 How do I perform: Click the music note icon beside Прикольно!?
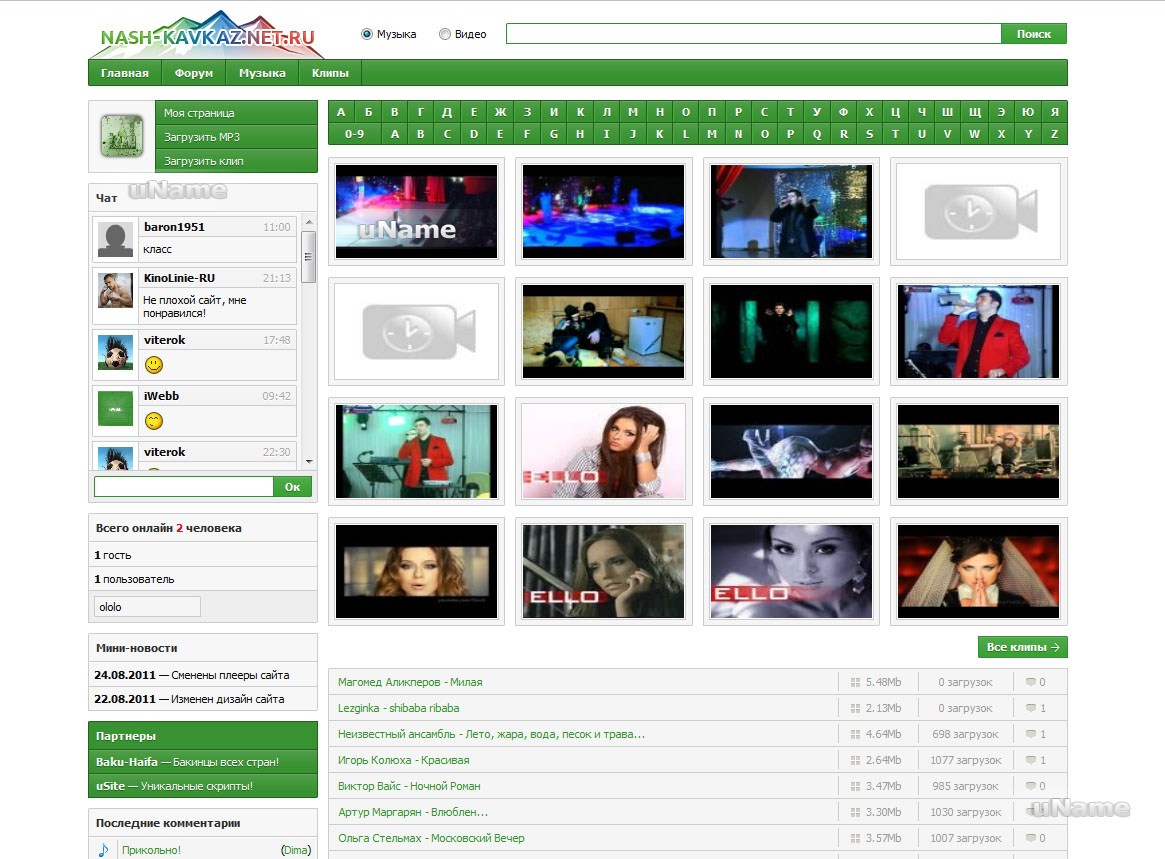pyautogui.click(x=103, y=849)
